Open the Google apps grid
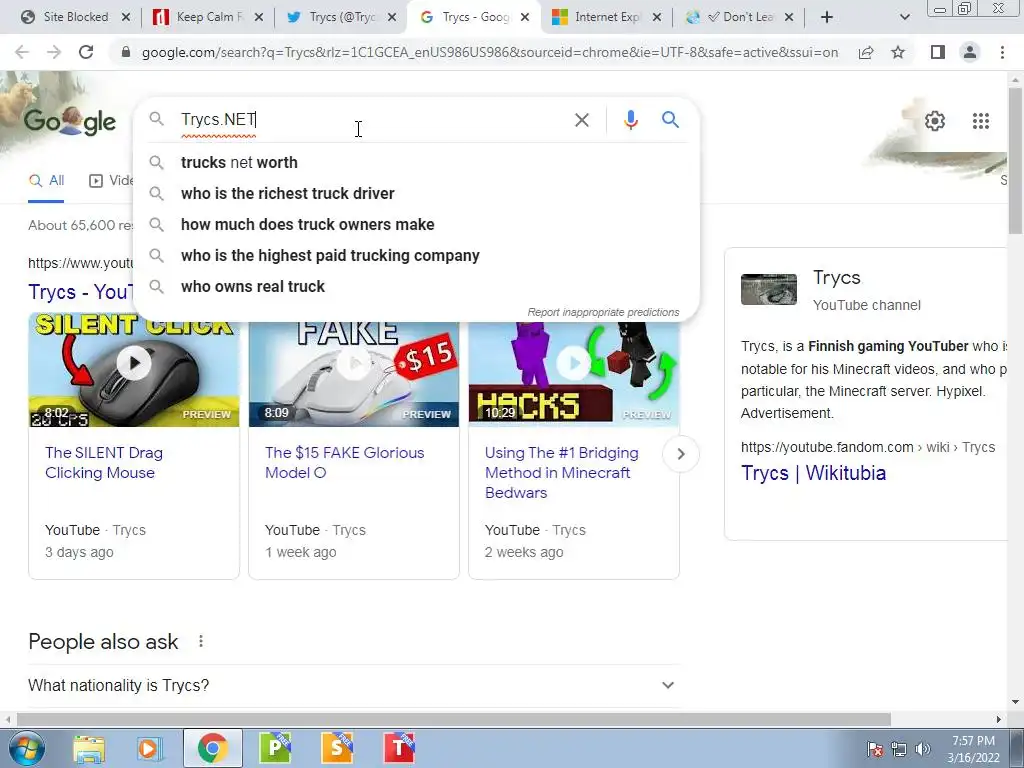 pyautogui.click(x=980, y=121)
